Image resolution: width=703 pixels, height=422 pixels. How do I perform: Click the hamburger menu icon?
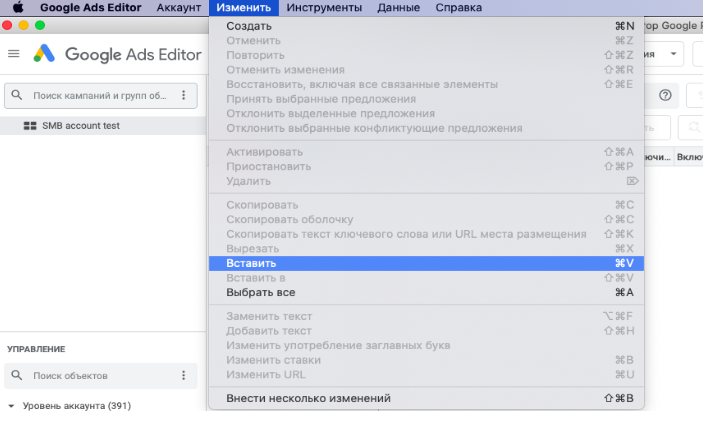click(14, 54)
